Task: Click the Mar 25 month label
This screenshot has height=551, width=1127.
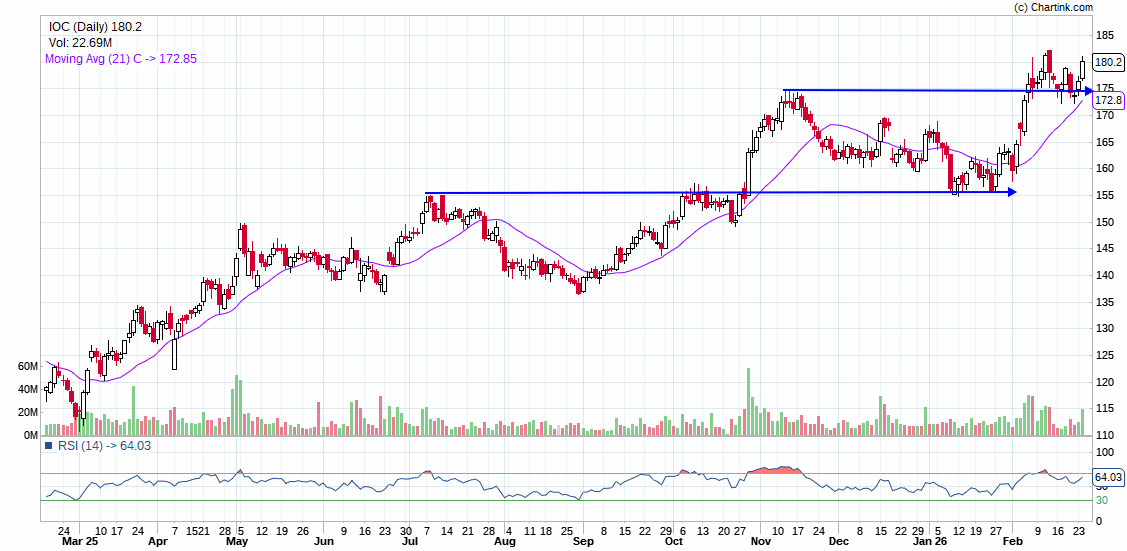Action: tap(78, 542)
